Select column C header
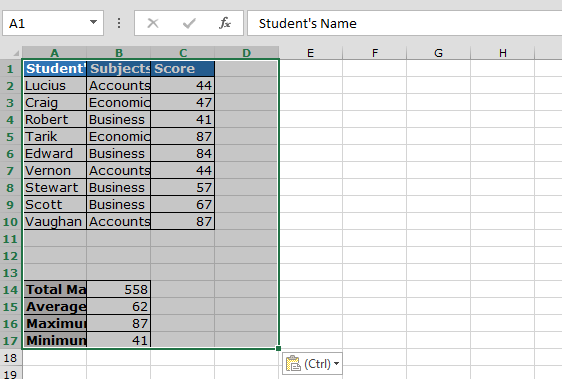562x379 pixels. pyautogui.click(x=183, y=53)
